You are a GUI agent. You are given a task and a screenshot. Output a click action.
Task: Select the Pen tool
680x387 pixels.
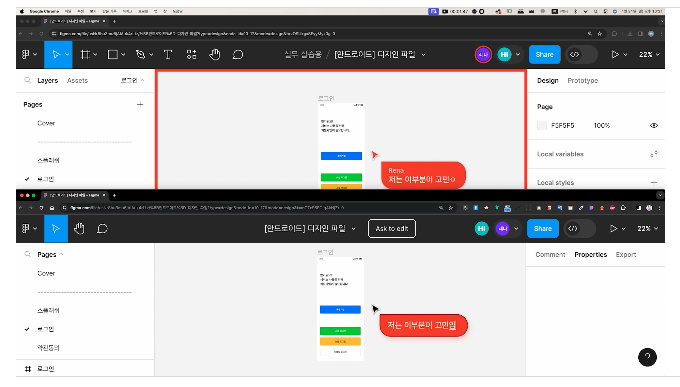tap(140, 55)
